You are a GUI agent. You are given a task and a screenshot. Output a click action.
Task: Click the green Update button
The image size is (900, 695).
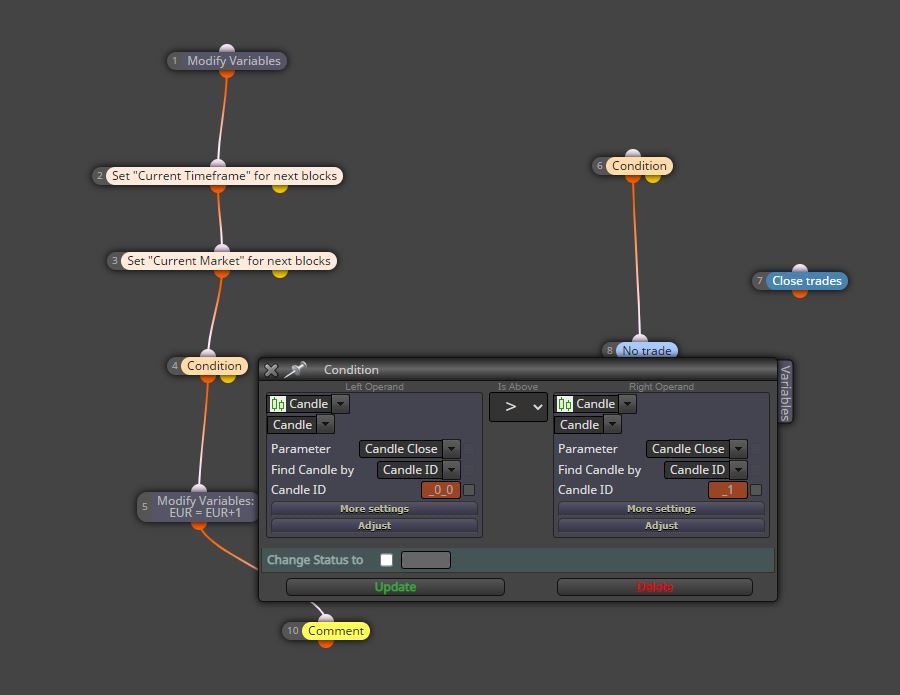click(395, 587)
